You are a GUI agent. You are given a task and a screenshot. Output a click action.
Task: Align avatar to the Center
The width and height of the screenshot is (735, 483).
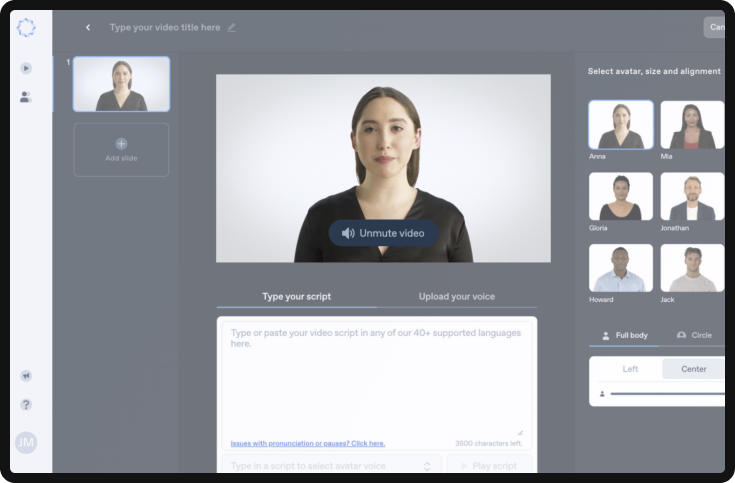694,369
